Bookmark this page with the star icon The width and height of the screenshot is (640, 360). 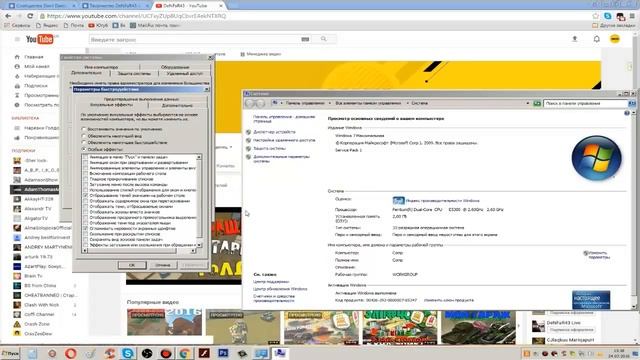596,16
